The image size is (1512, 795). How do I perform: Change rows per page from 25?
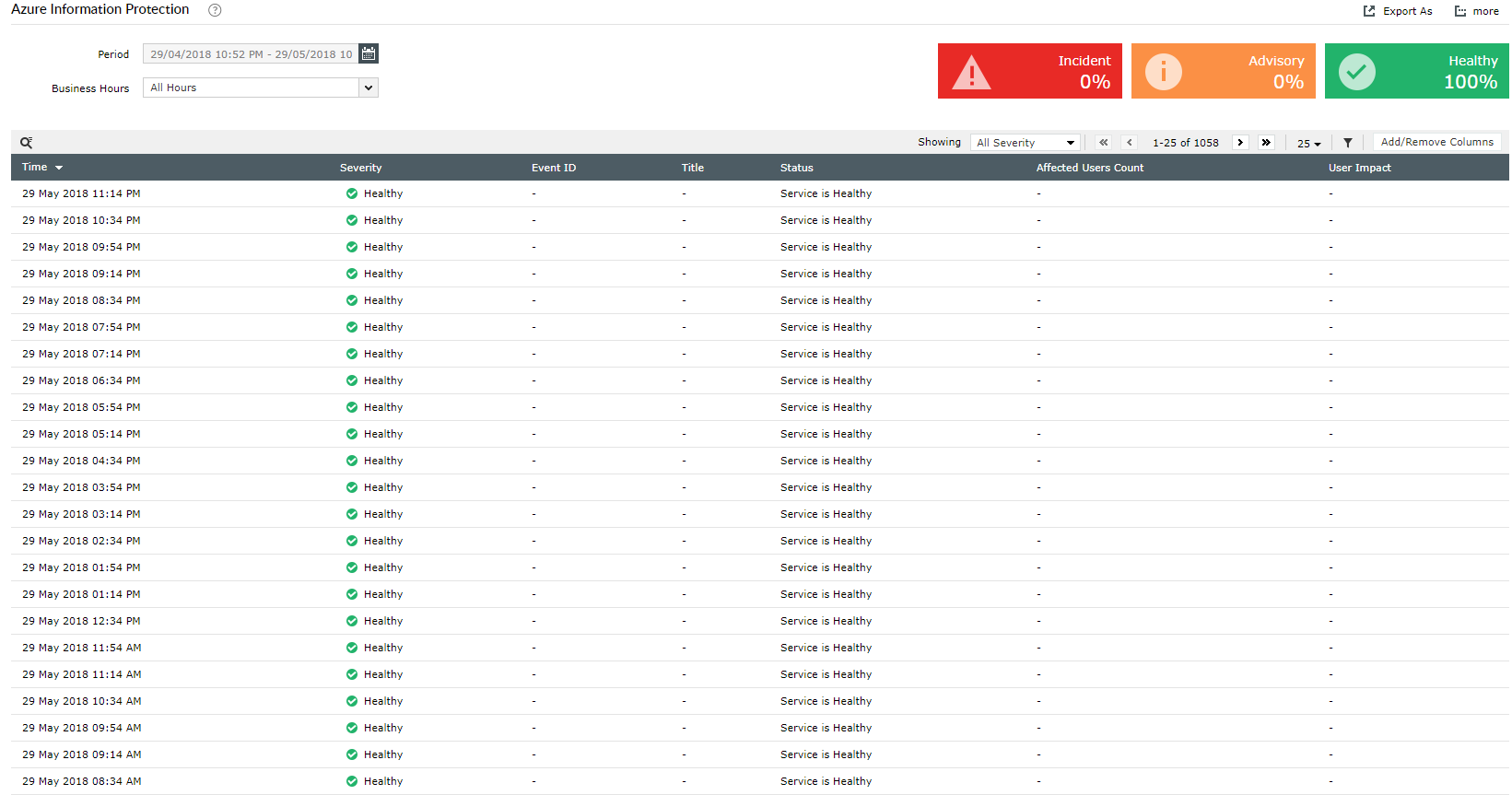1308,143
